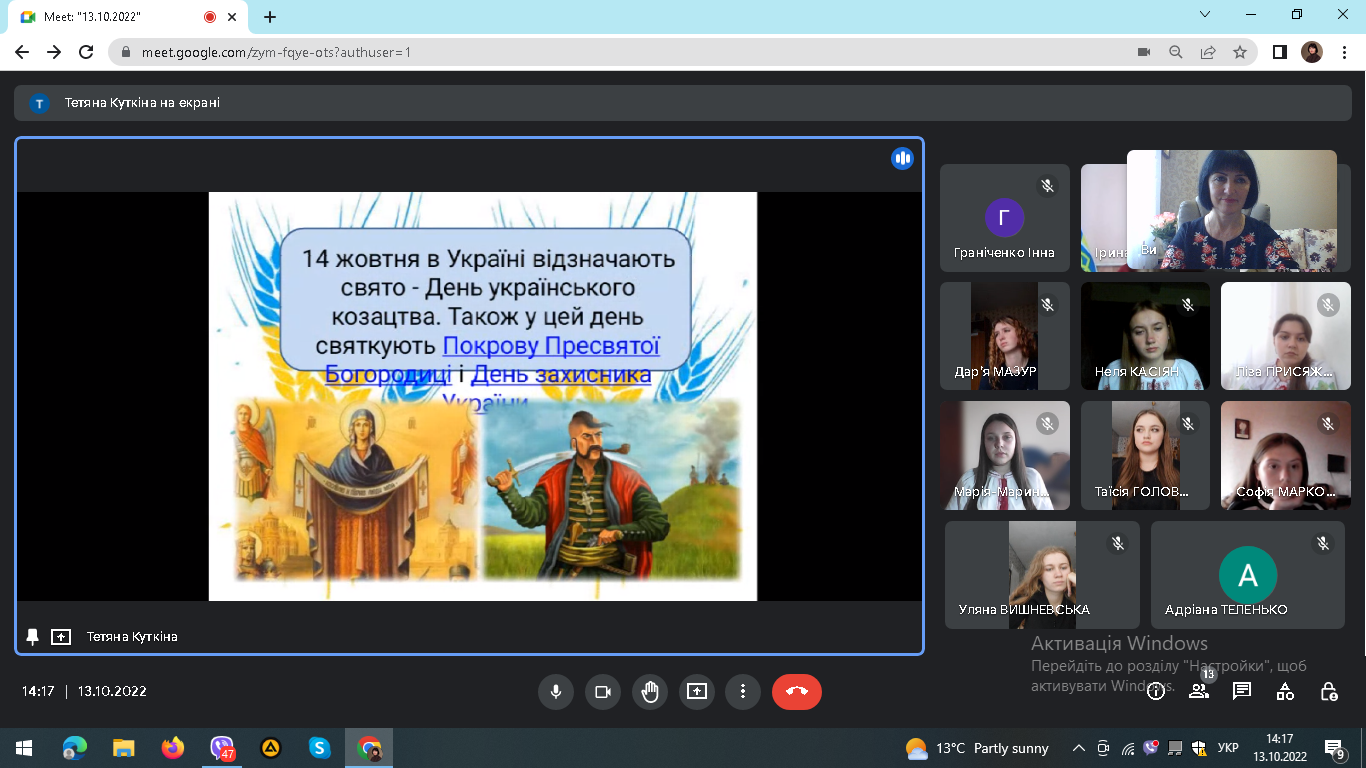Click the Покрову Пресвятої link on the slide
This screenshot has width=1366, height=768.
click(x=551, y=346)
